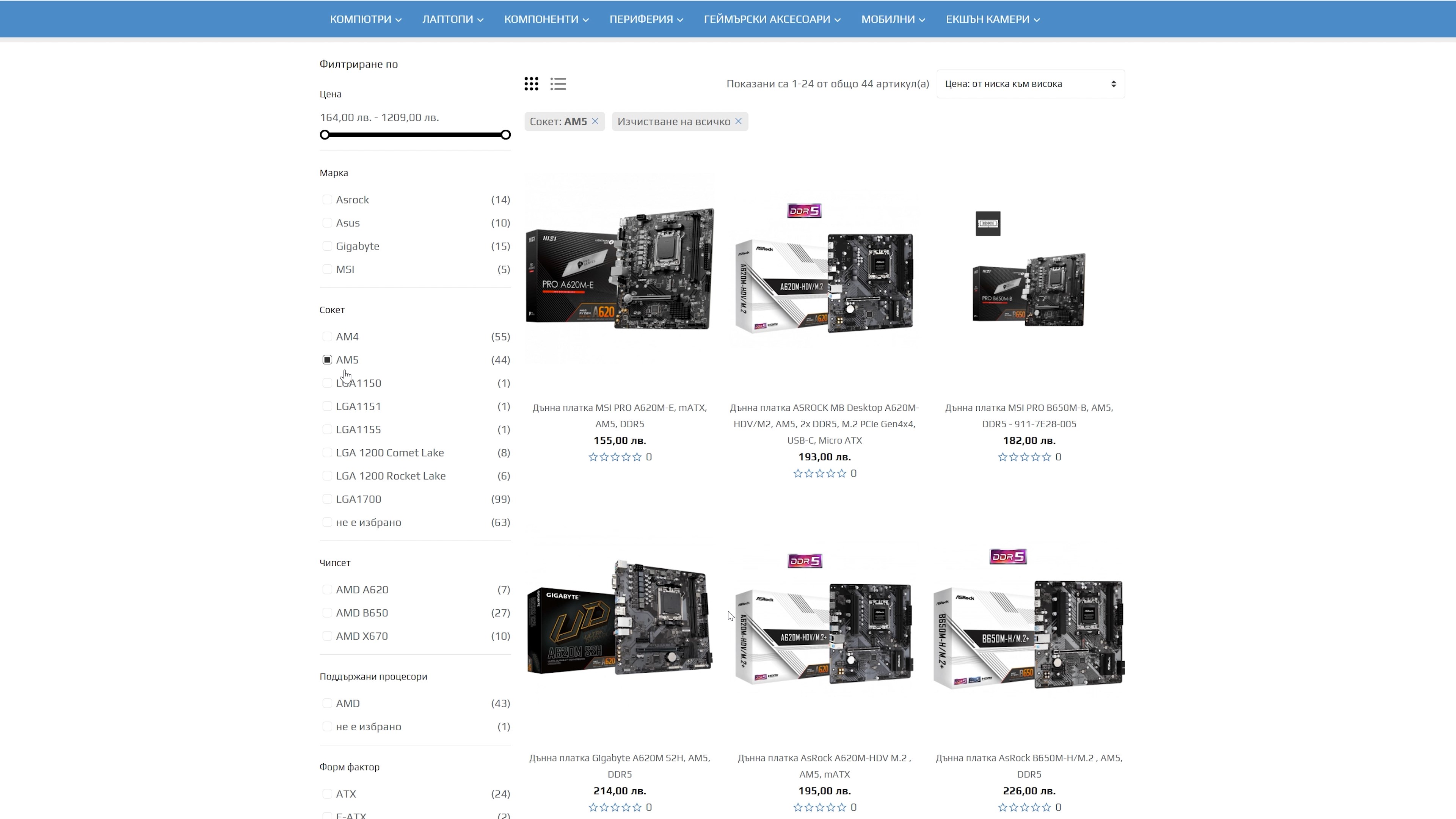Expand the МОБИЛНИ menu
Viewport: 1456px width, 819px height.
[893, 19]
